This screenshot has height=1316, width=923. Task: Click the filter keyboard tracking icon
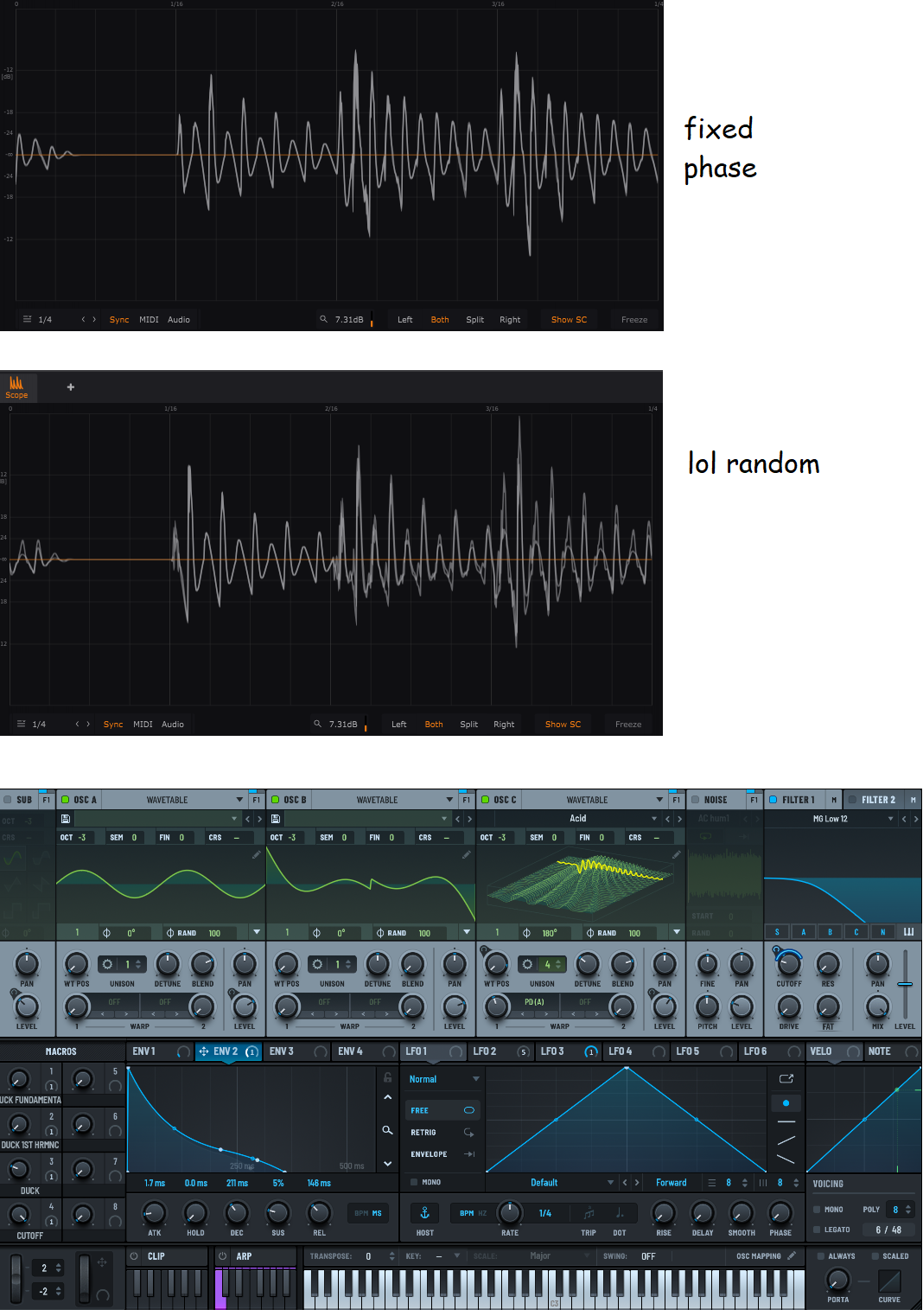pos(908,931)
